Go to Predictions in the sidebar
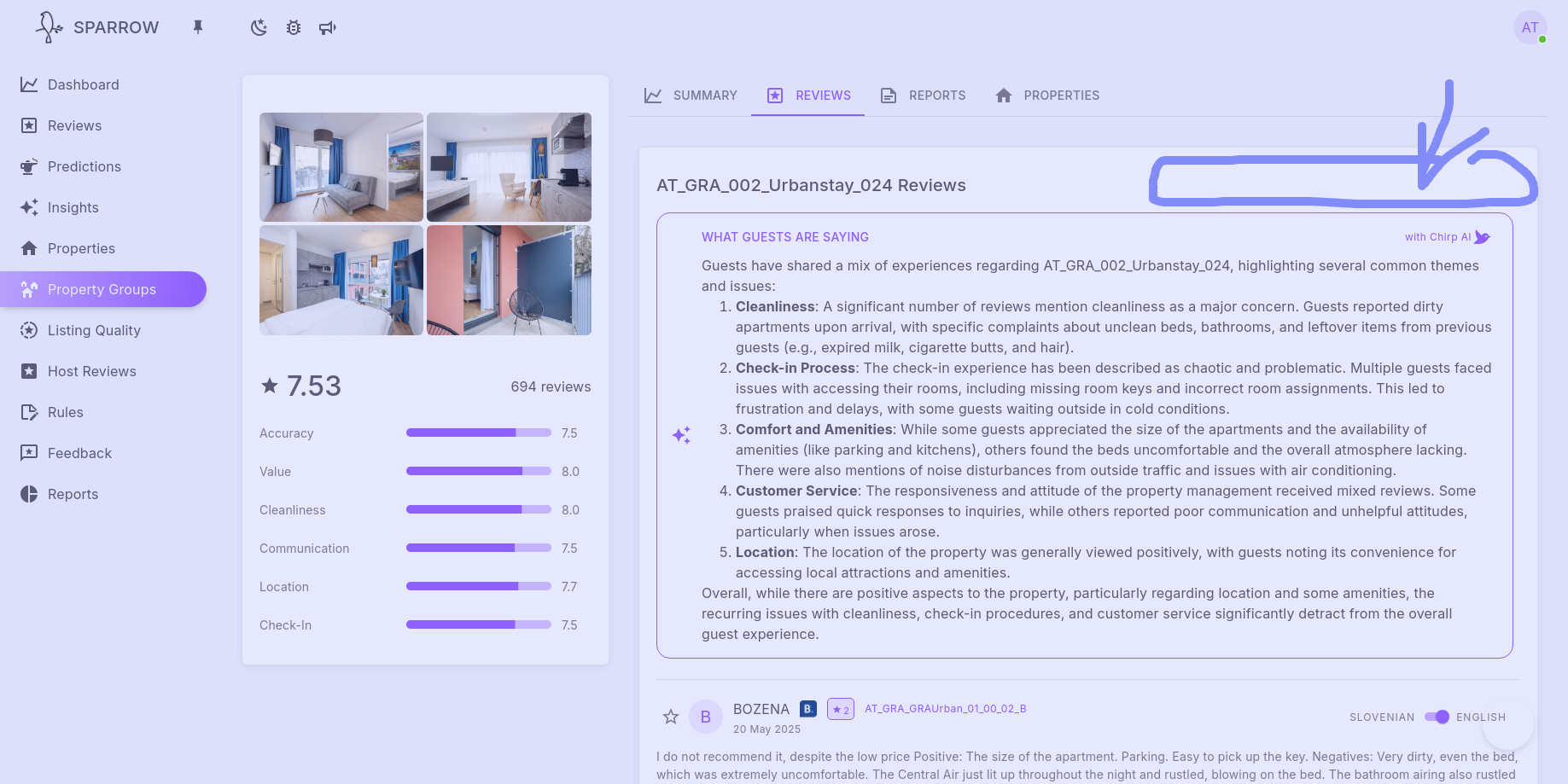Screen dimensions: 1568x784 (84, 166)
